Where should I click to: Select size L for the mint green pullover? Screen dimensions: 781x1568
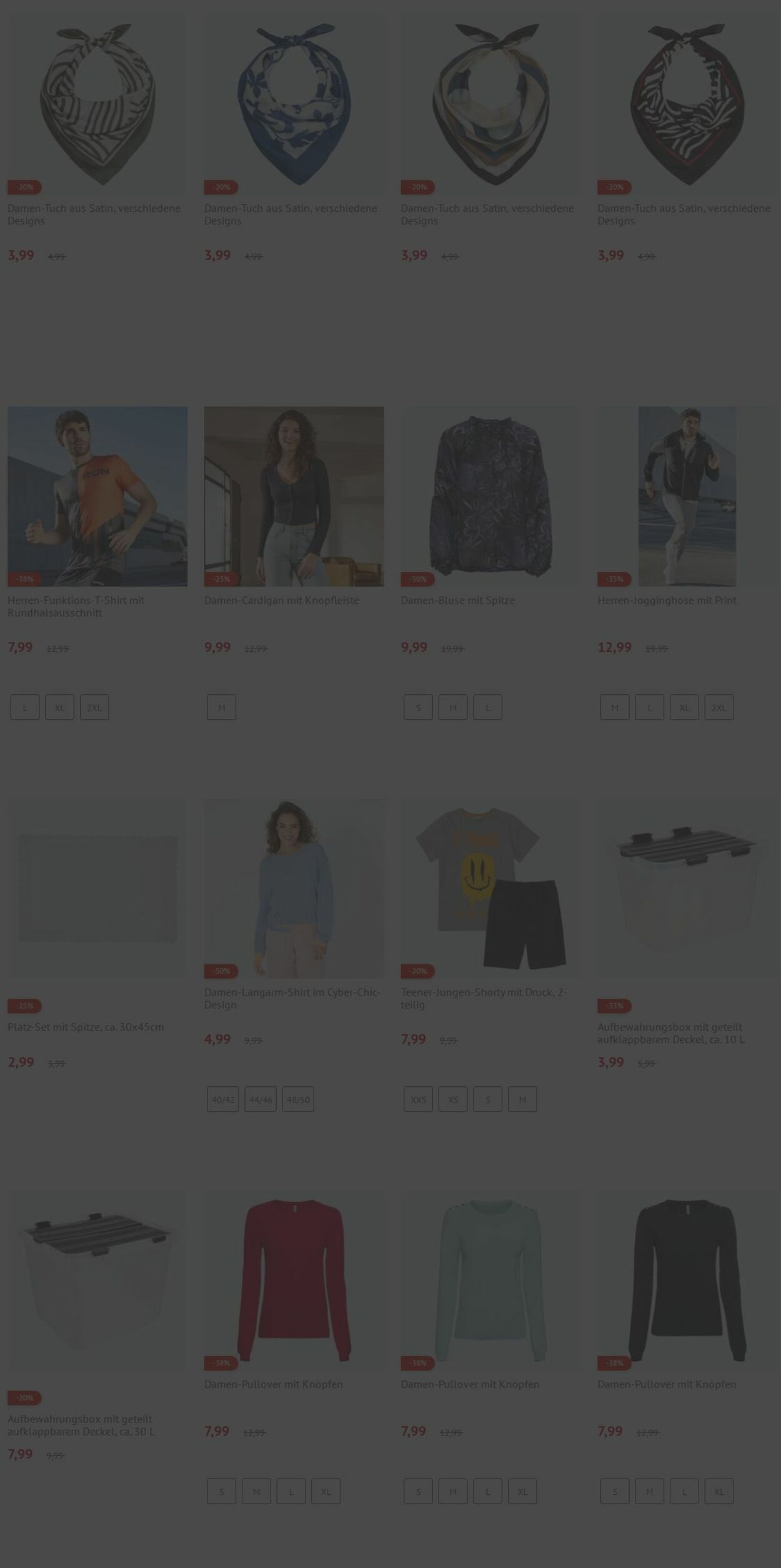pos(487,1491)
